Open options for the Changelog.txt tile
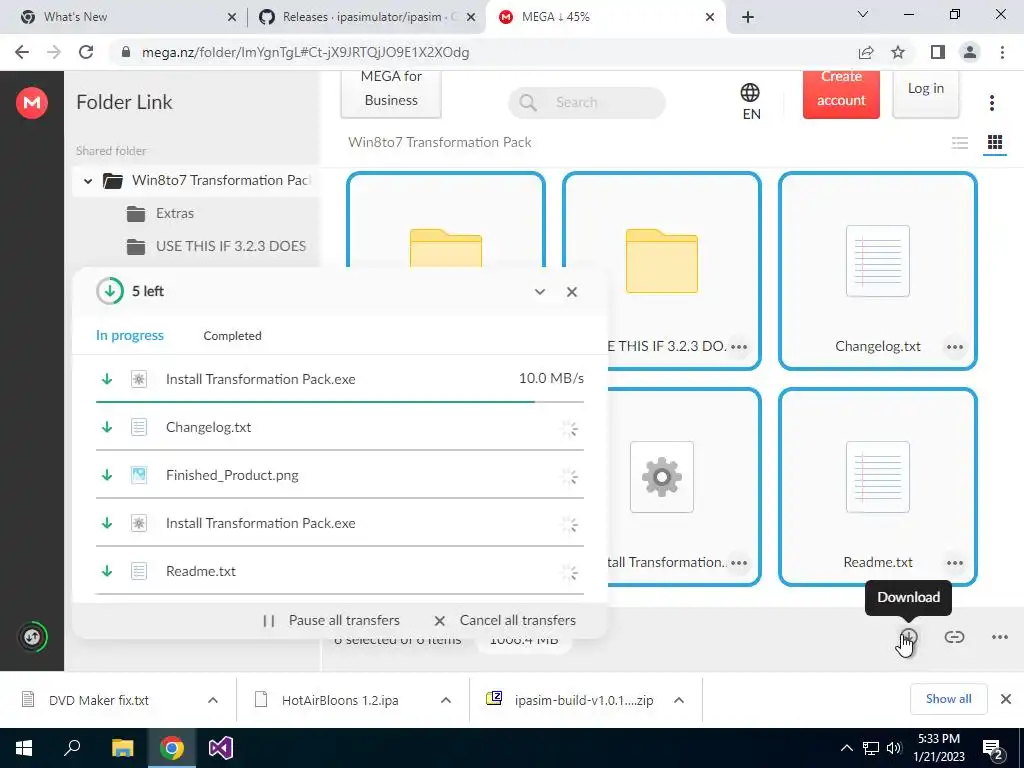The height and width of the screenshot is (768, 1024). coord(954,347)
